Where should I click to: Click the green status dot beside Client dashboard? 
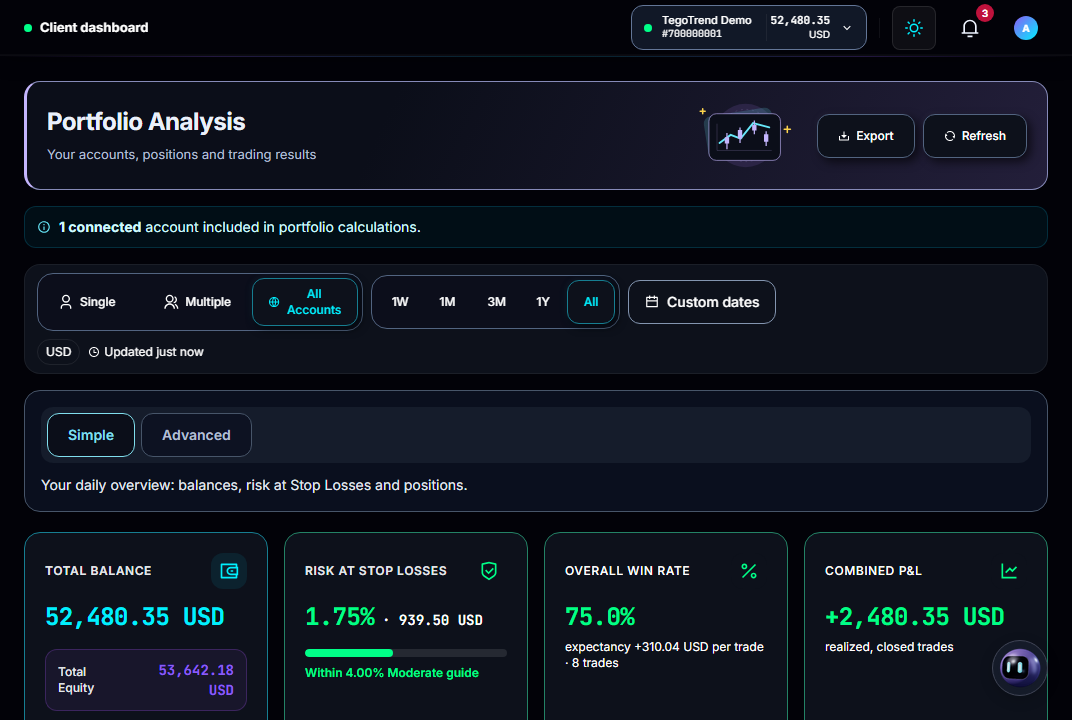pos(28,28)
